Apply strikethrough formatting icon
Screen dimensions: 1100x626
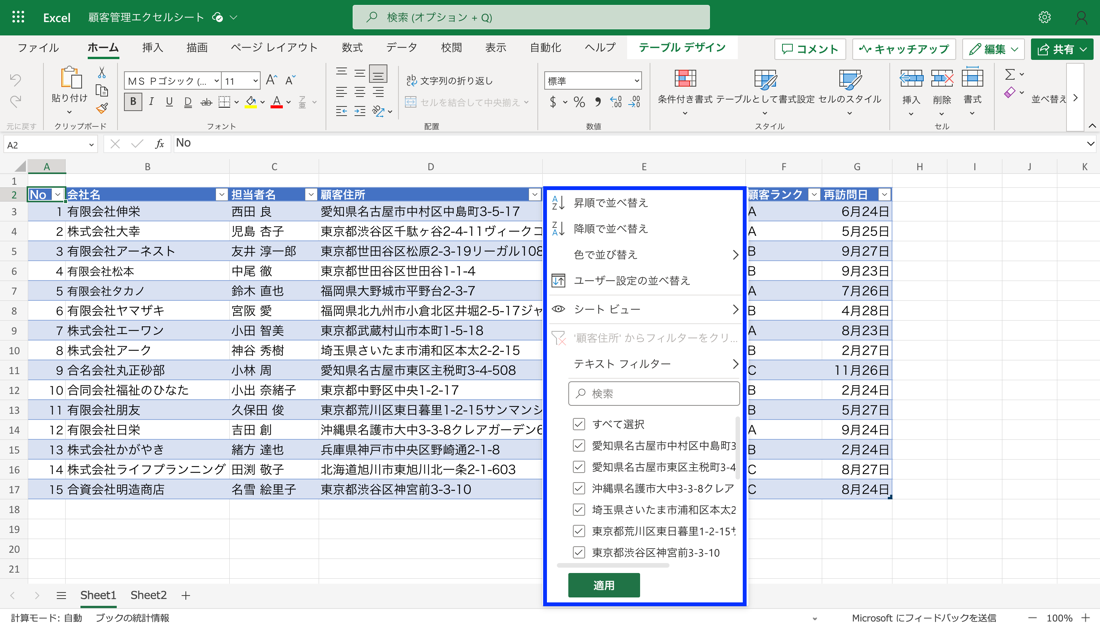click(206, 102)
